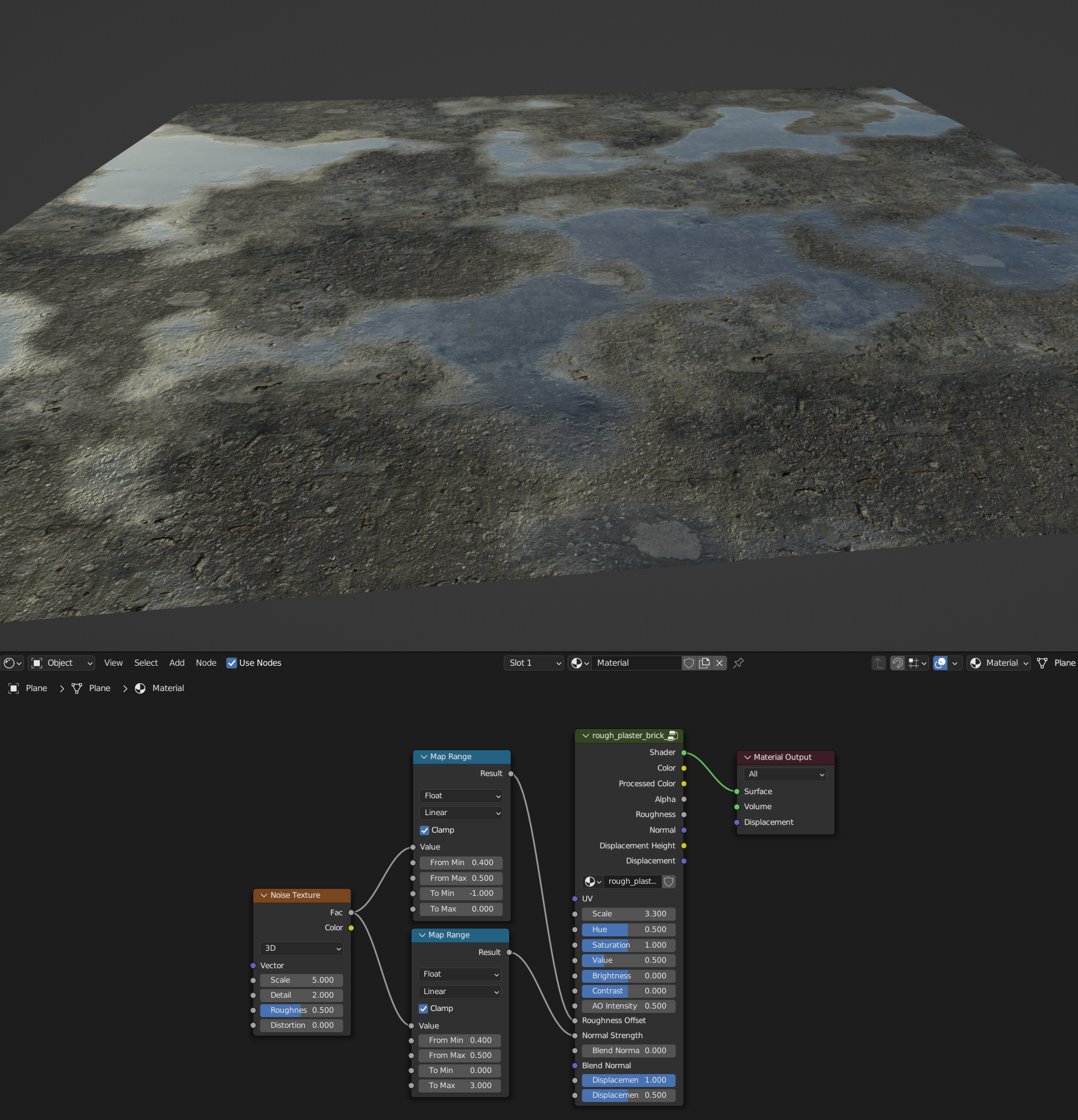Collapse the Material Output node
Image resolution: width=1078 pixels, height=1120 pixels.
point(747,757)
